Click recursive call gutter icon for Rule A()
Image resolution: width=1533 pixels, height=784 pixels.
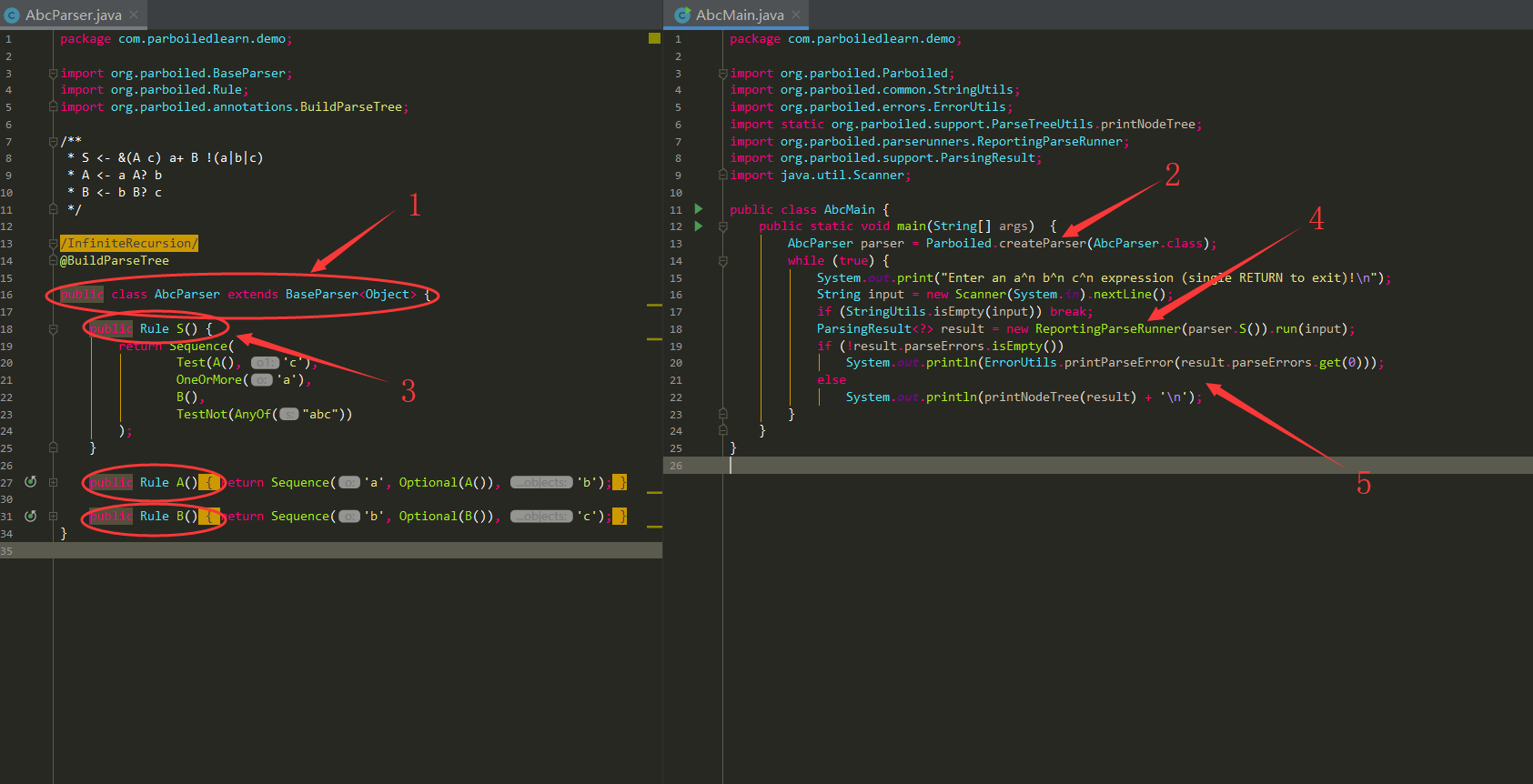click(30, 482)
